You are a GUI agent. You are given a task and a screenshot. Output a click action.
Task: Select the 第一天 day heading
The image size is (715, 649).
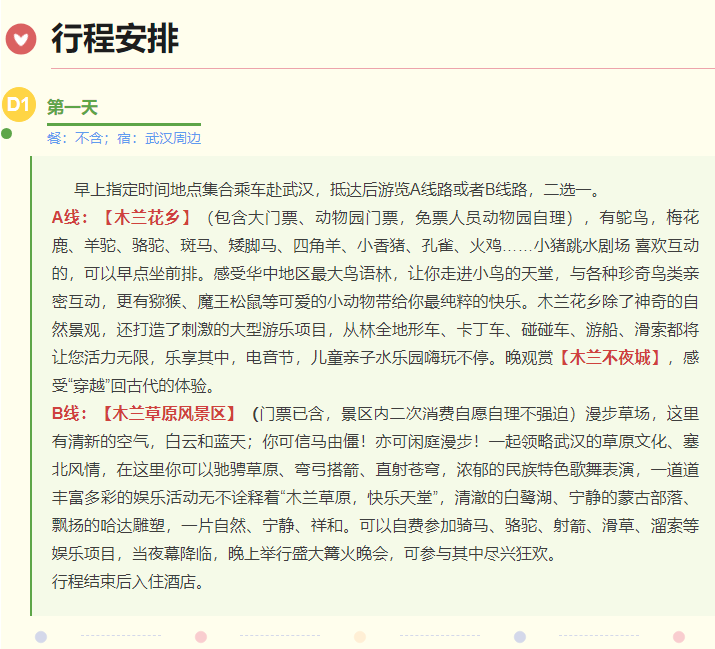73,108
